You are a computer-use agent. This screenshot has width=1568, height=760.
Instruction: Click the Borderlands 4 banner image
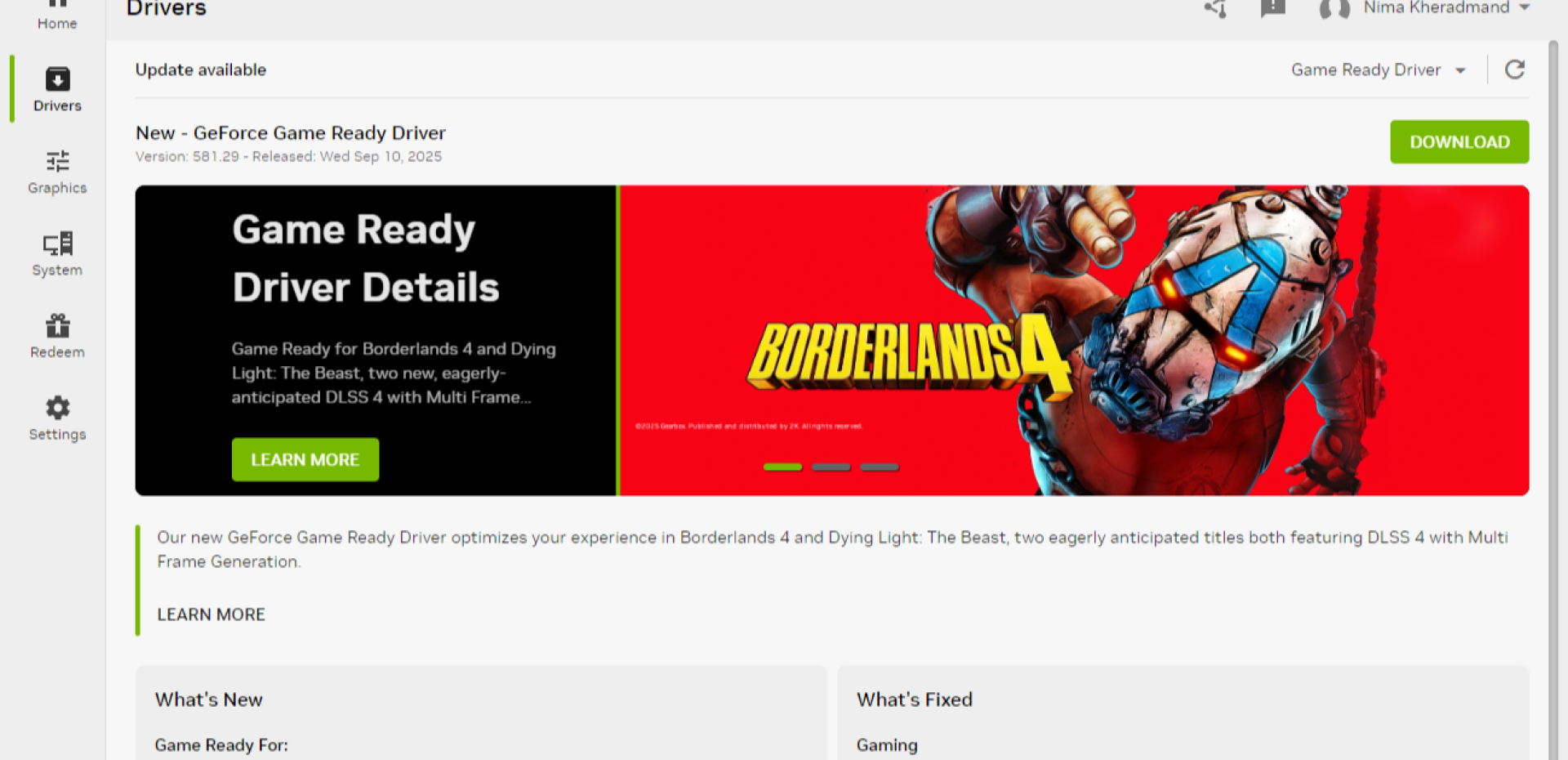coord(1074,340)
